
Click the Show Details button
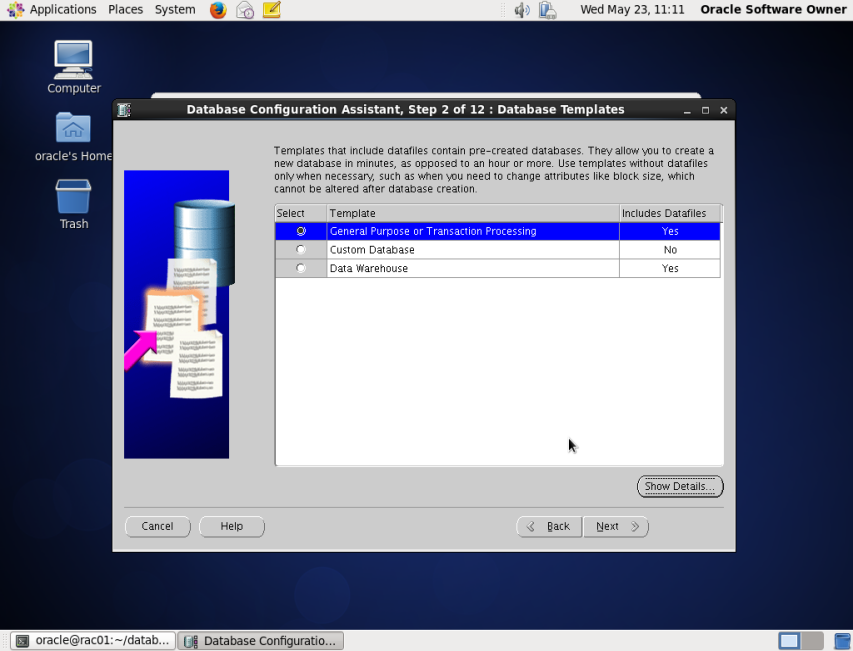coord(680,486)
